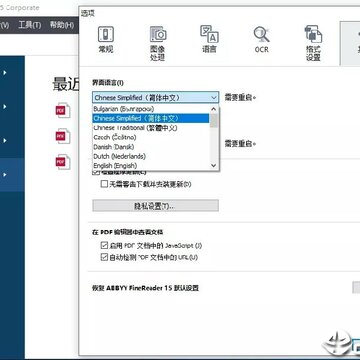Click the language list scrollbar thumb
Image resolution: width=360 pixels, height=360 pixels.
tap(214, 121)
